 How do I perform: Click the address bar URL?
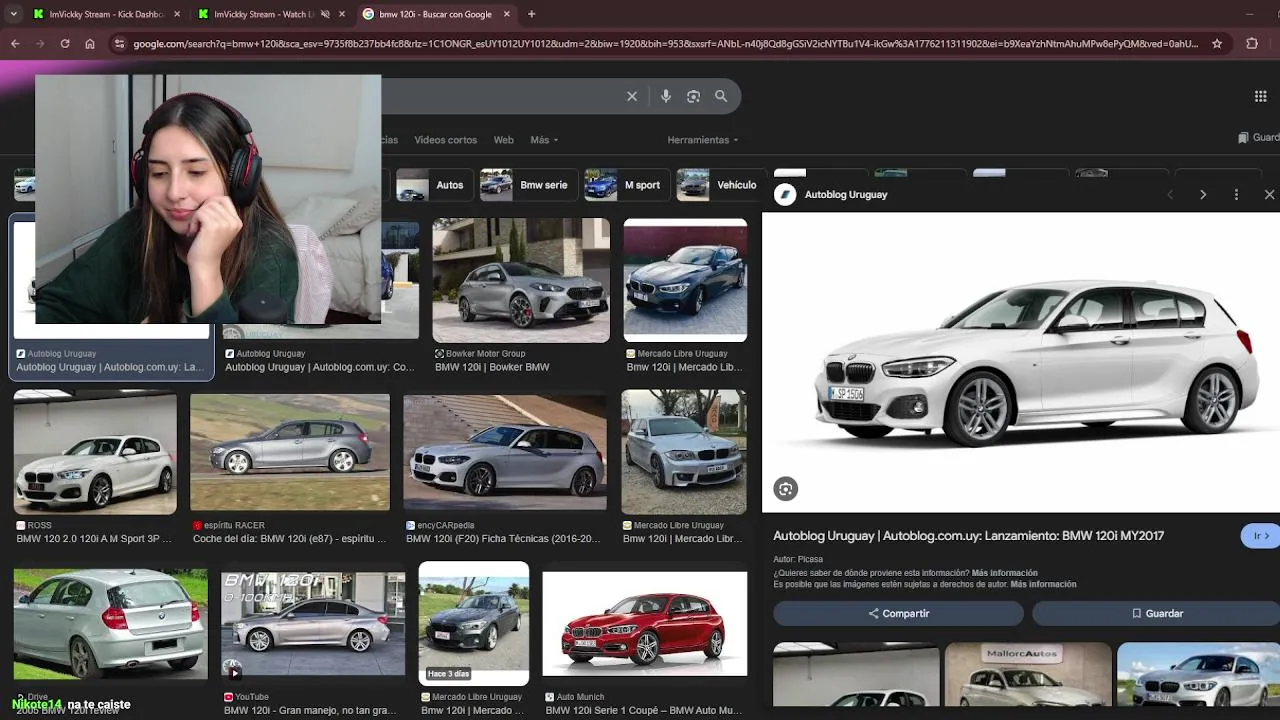coord(665,44)
